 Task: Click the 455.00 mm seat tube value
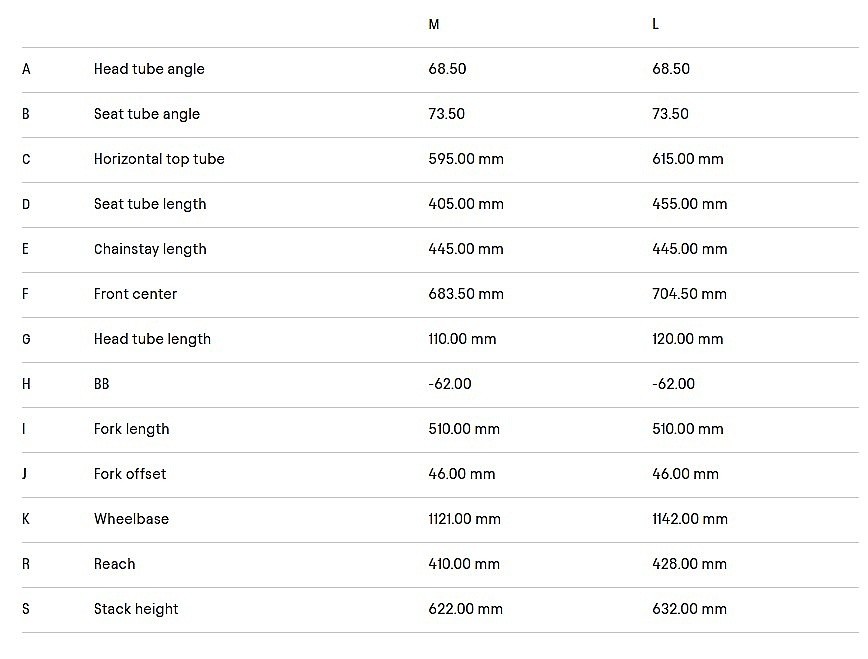pyautogui.click(x=690, y=204)
